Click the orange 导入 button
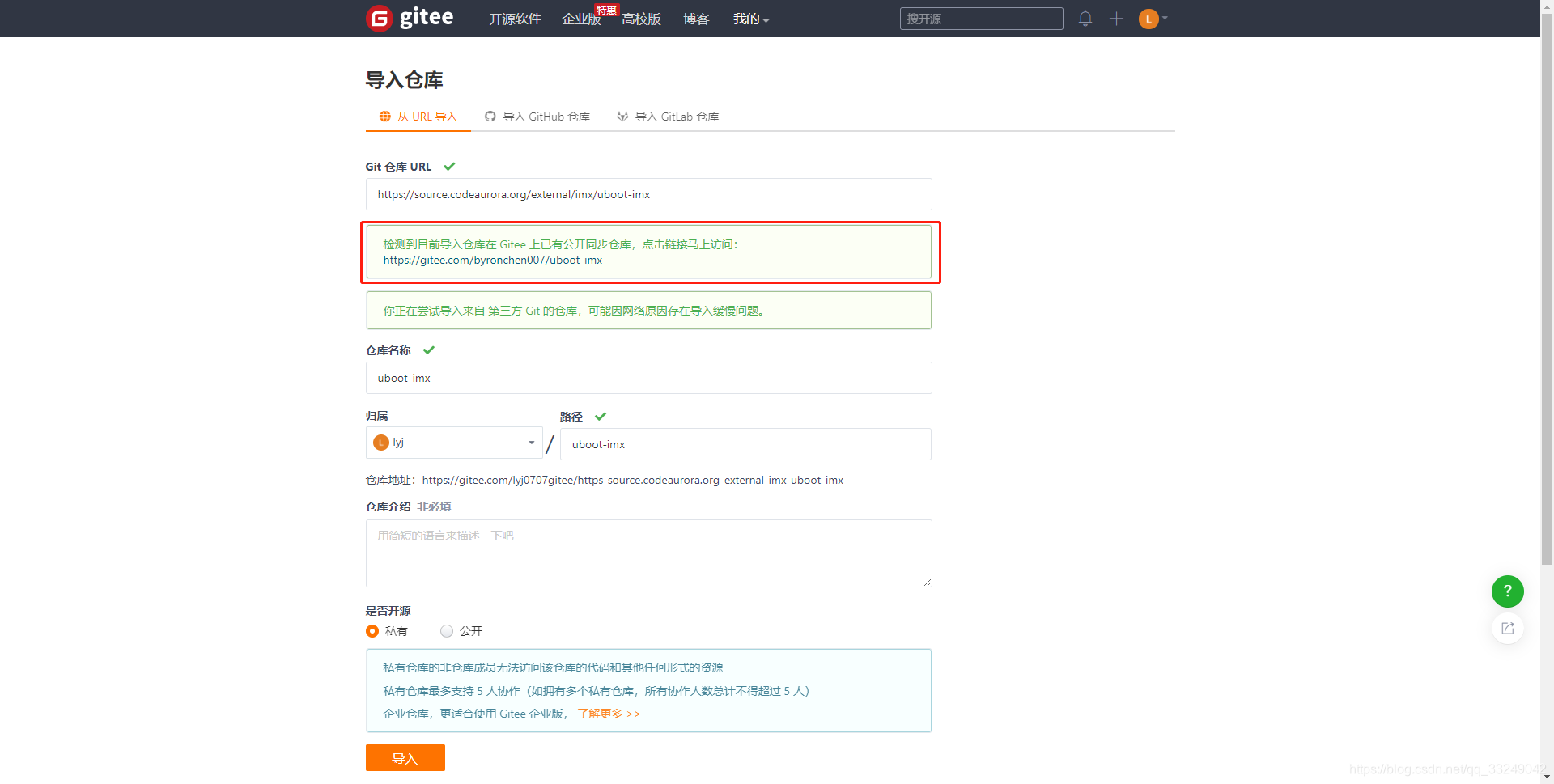1554x784 pixels. [x=405, y=758]
